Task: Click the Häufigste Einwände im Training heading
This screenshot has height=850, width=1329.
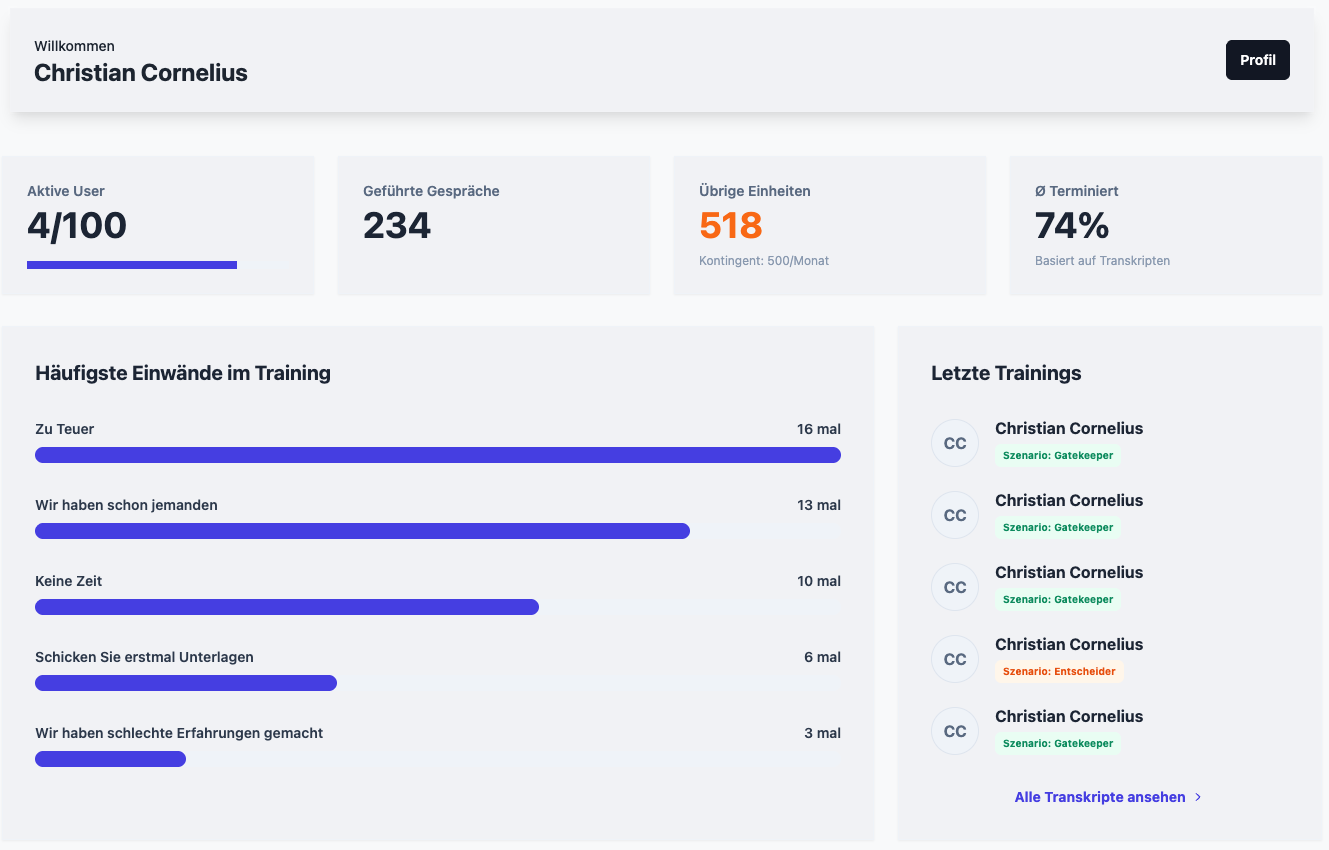Action: [183, 373]
